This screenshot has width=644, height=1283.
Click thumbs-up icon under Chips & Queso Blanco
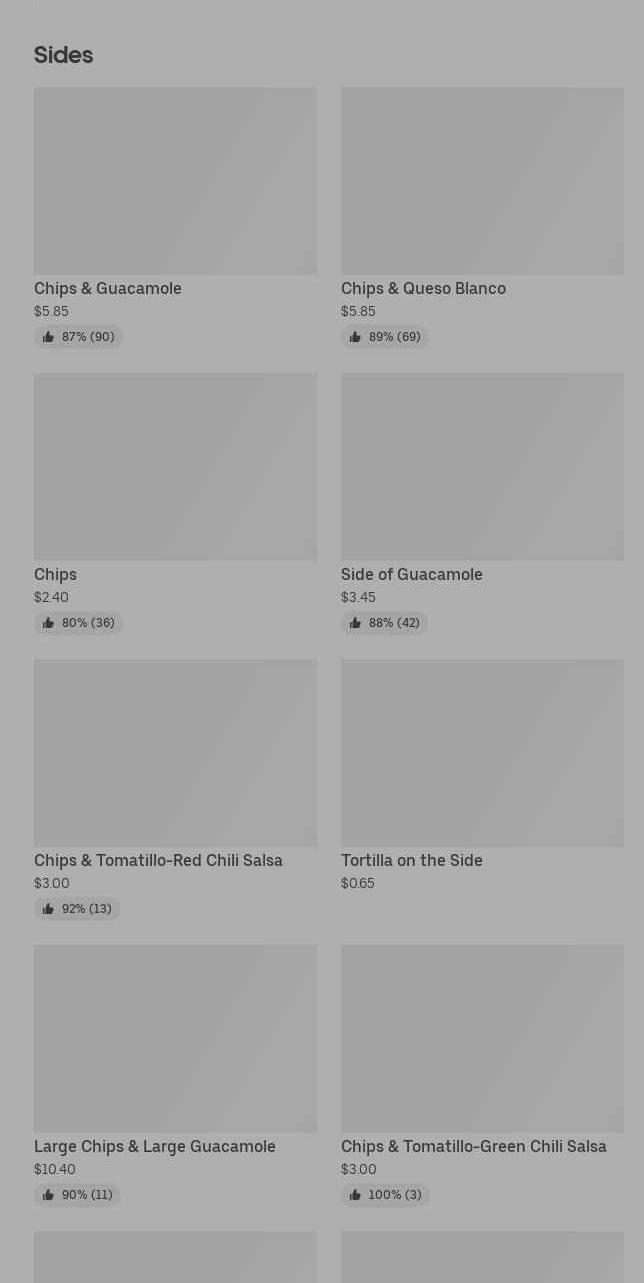[x=355, y=337]
